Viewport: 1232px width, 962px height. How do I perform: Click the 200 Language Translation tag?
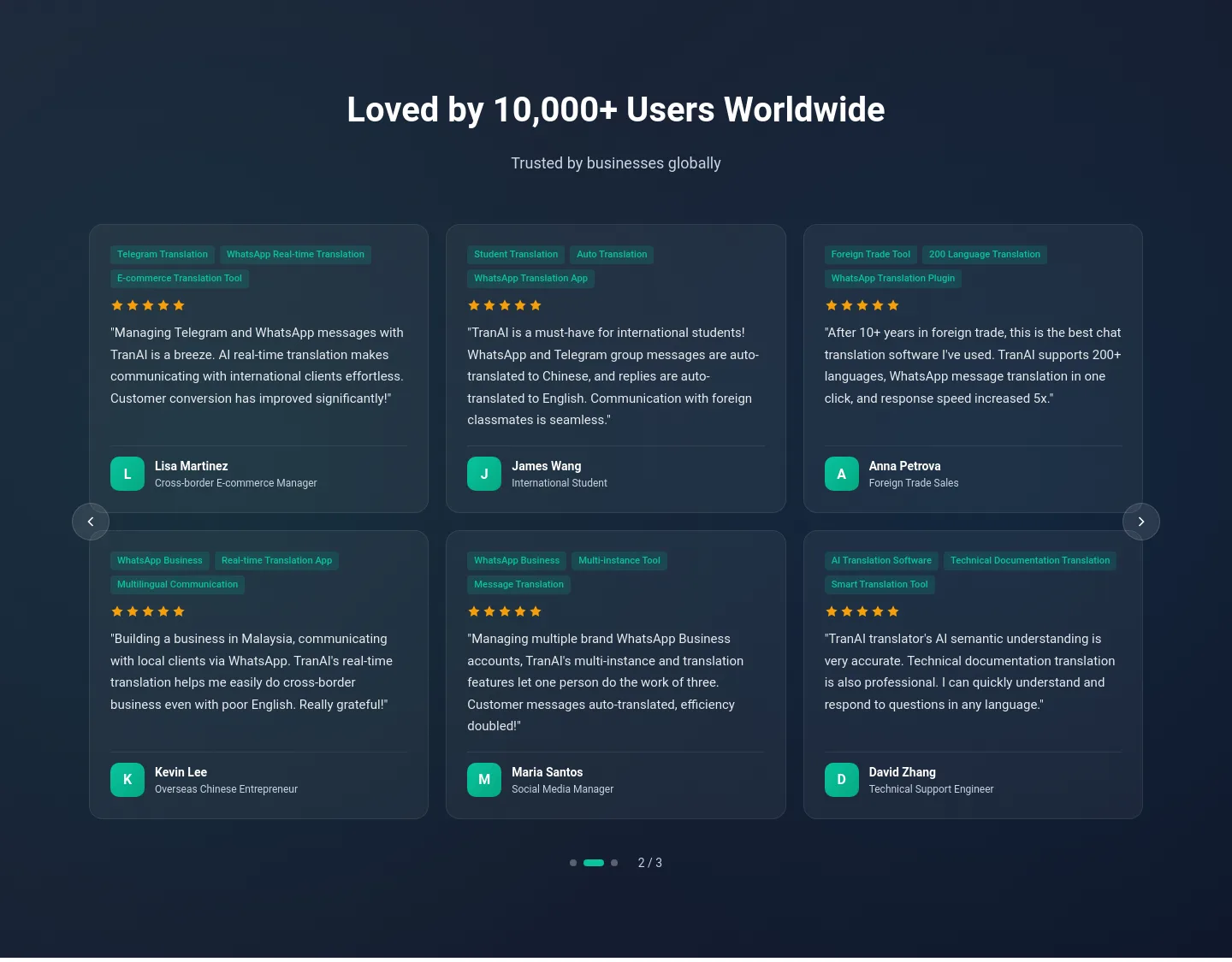tap(985, 255)
